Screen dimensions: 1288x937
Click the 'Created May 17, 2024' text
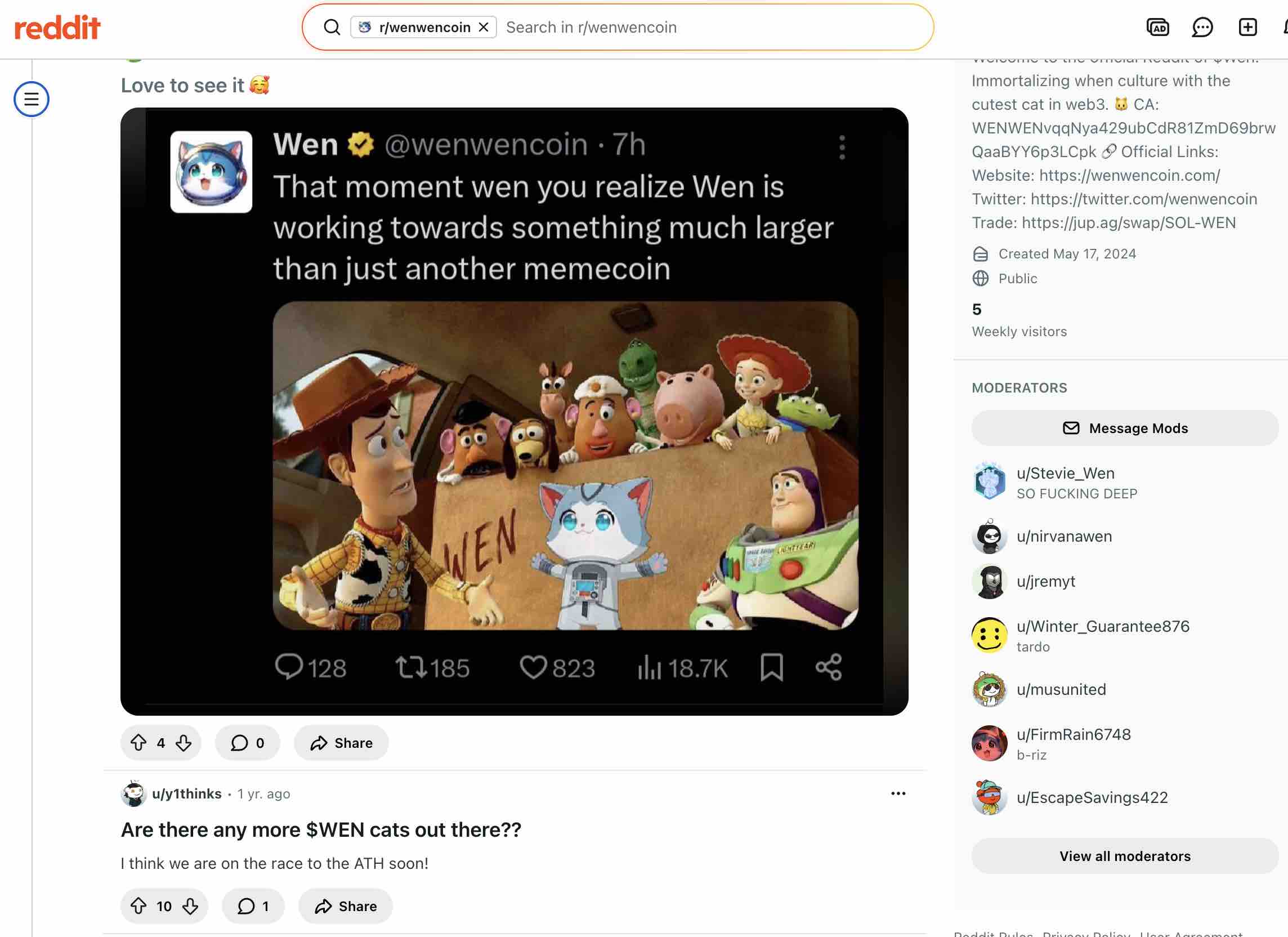[x=1067, y=254]
